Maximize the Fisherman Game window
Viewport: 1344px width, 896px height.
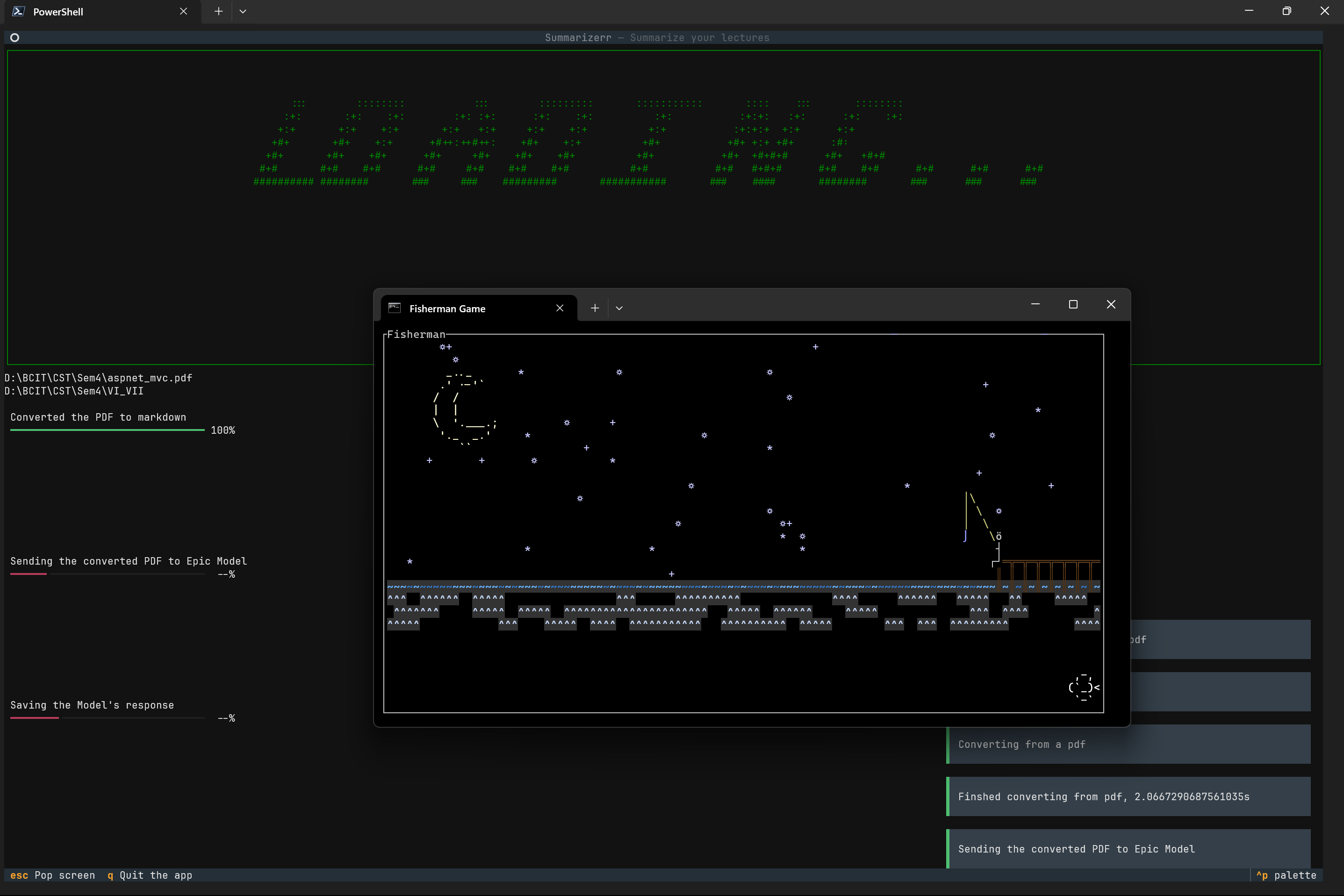1073,305
